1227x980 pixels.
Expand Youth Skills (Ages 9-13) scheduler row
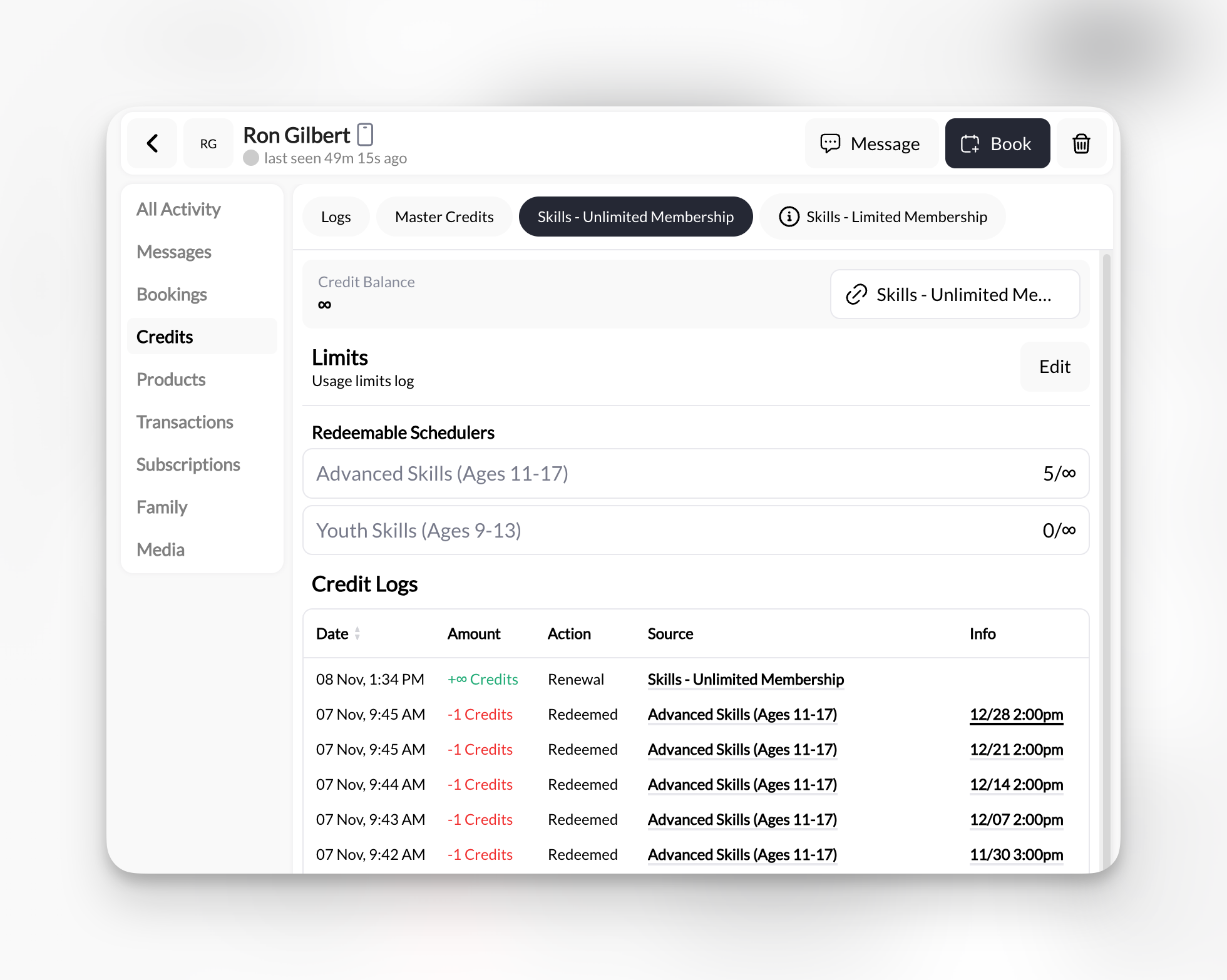pos(696,531)
